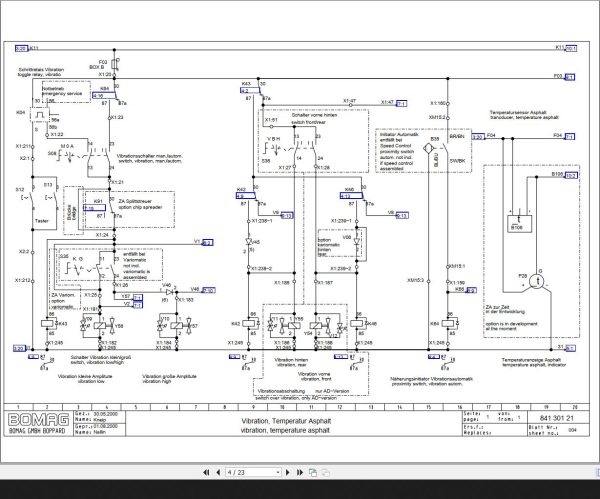This screenshot has height=499, width=600.
Task: Click the 'Temperaturanzeige Asphalt' caption
Action: (x=531, y=360)
